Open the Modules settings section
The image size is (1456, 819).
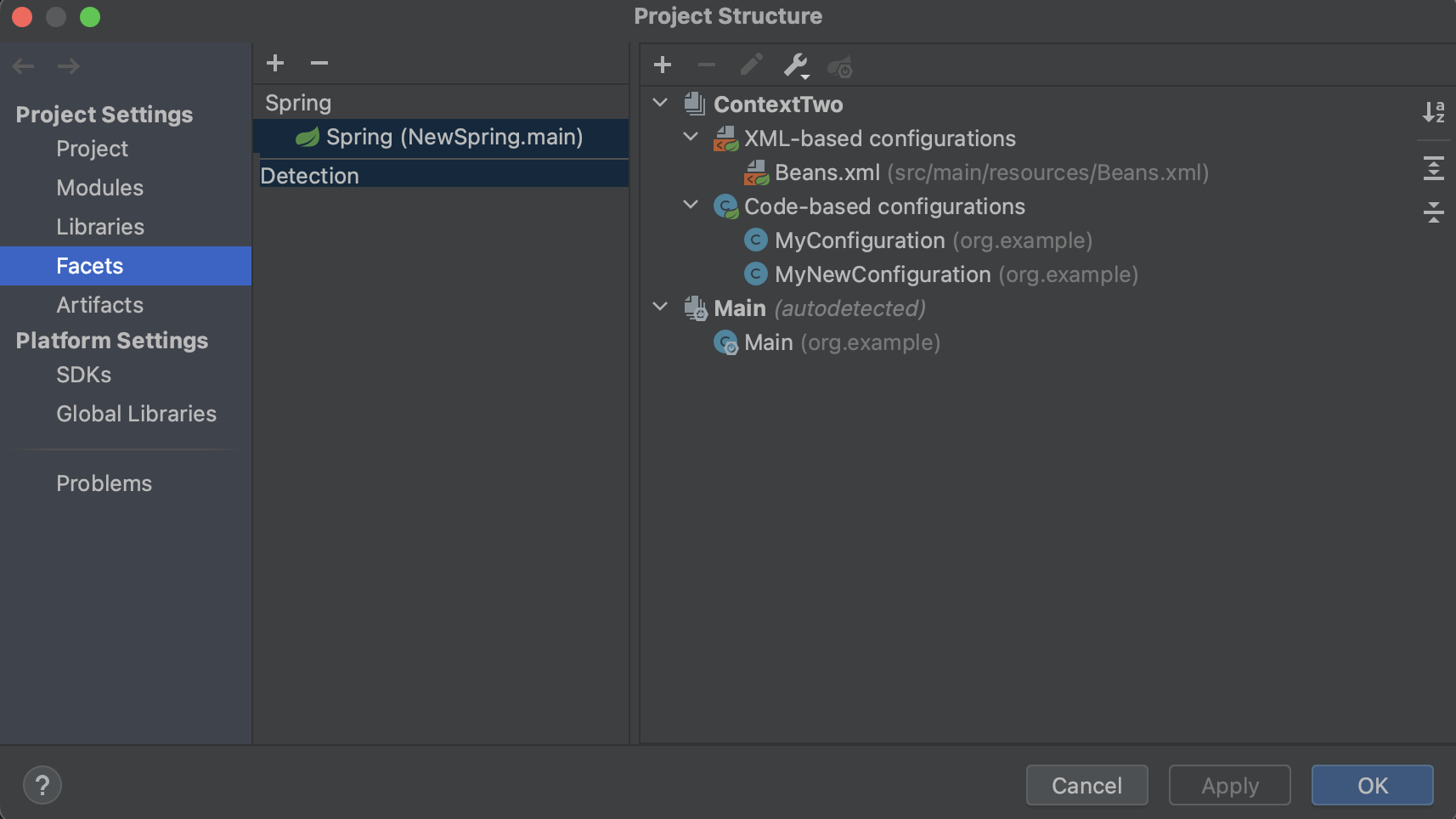click(99, 188)
